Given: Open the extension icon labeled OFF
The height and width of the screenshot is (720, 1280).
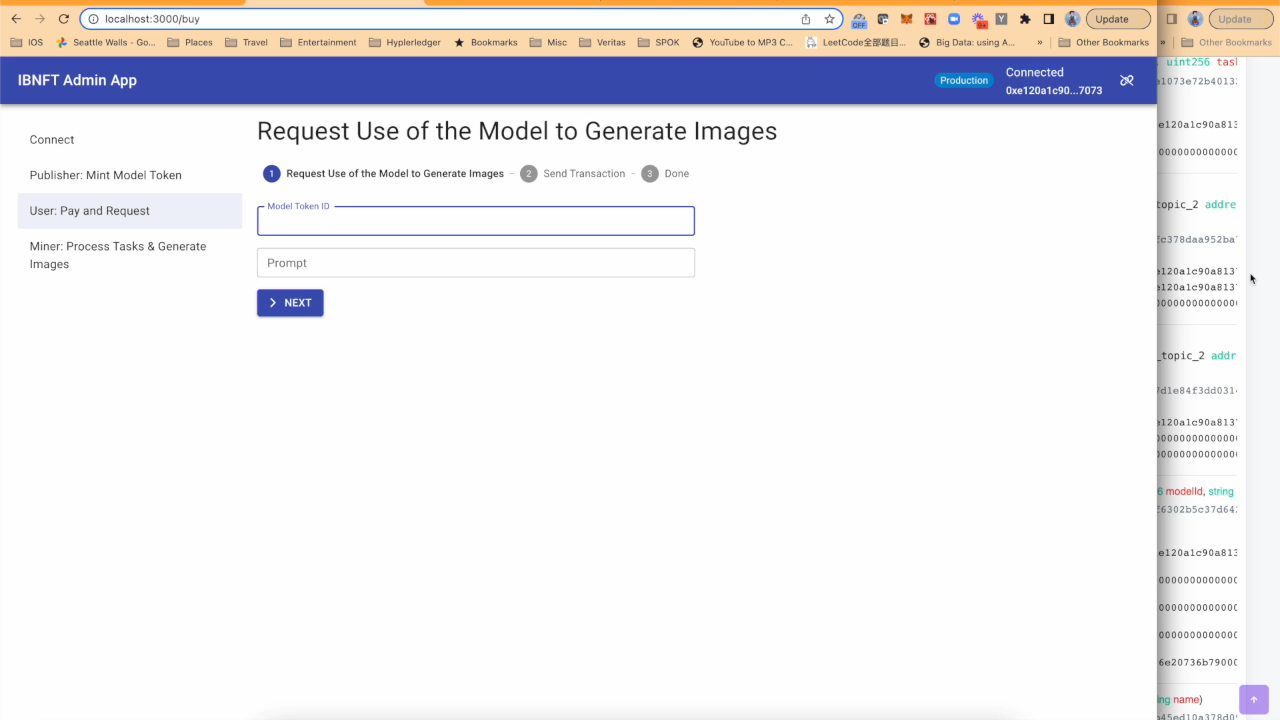Looking at the screenshot, I should (859, 19).
